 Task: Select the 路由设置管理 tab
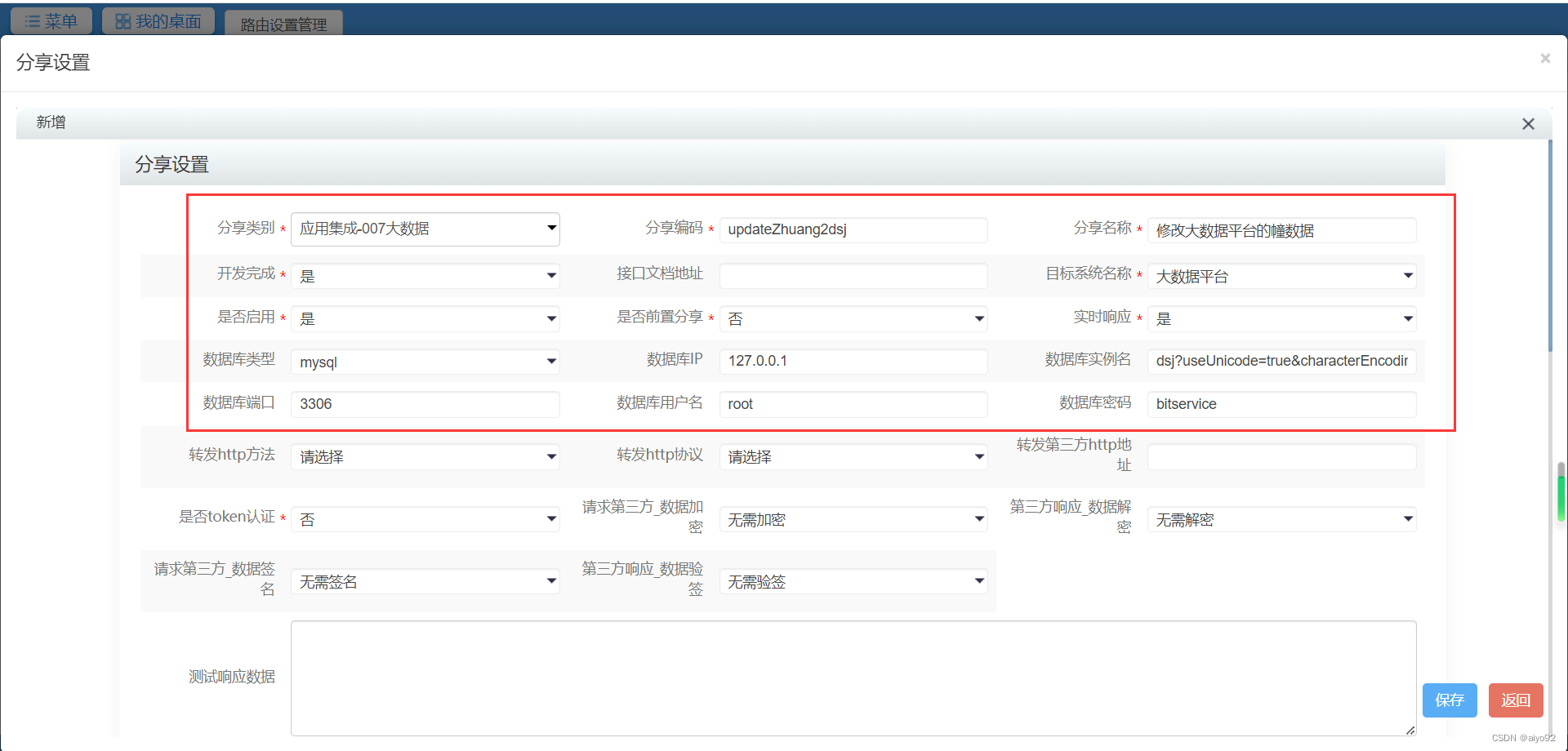[x=283, y=24]
